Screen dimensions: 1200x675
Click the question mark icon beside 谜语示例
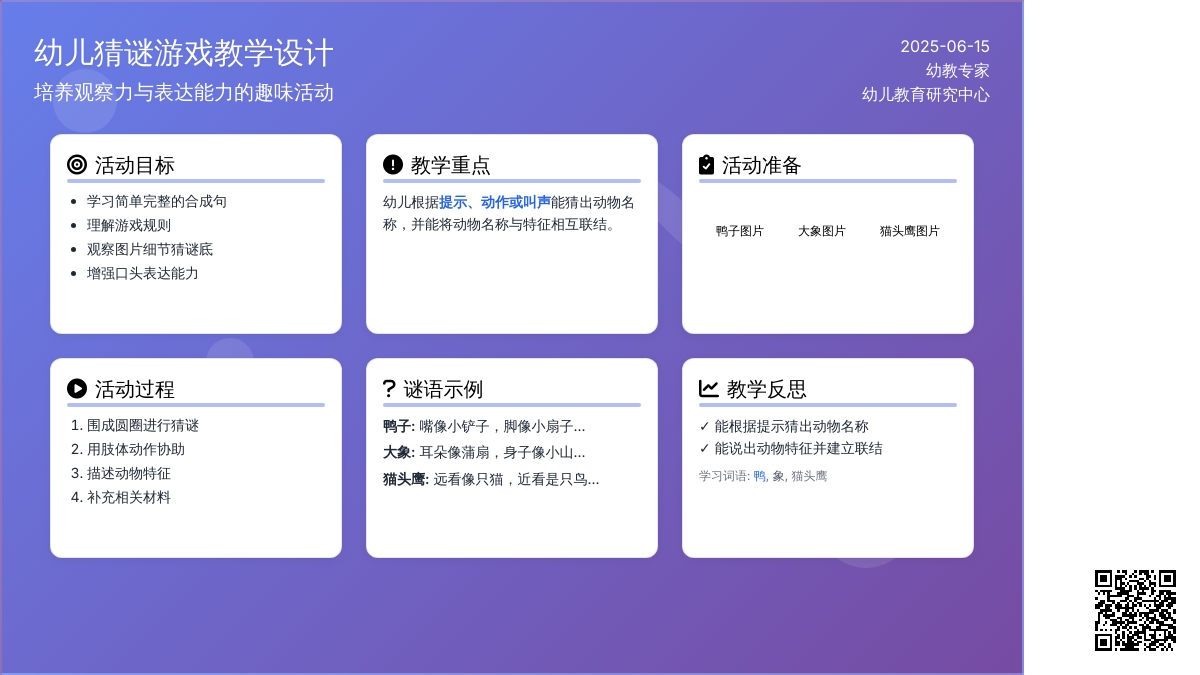(x=389, y=389)
